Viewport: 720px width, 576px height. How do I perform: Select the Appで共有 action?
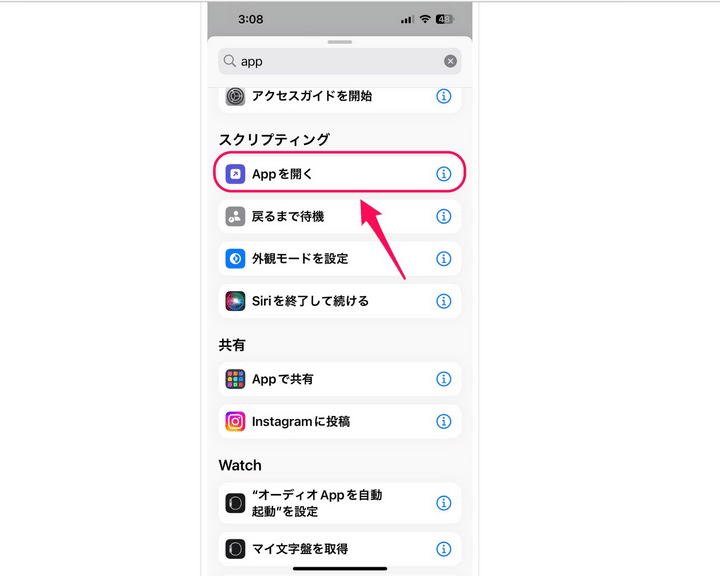[x=340, y=379]
